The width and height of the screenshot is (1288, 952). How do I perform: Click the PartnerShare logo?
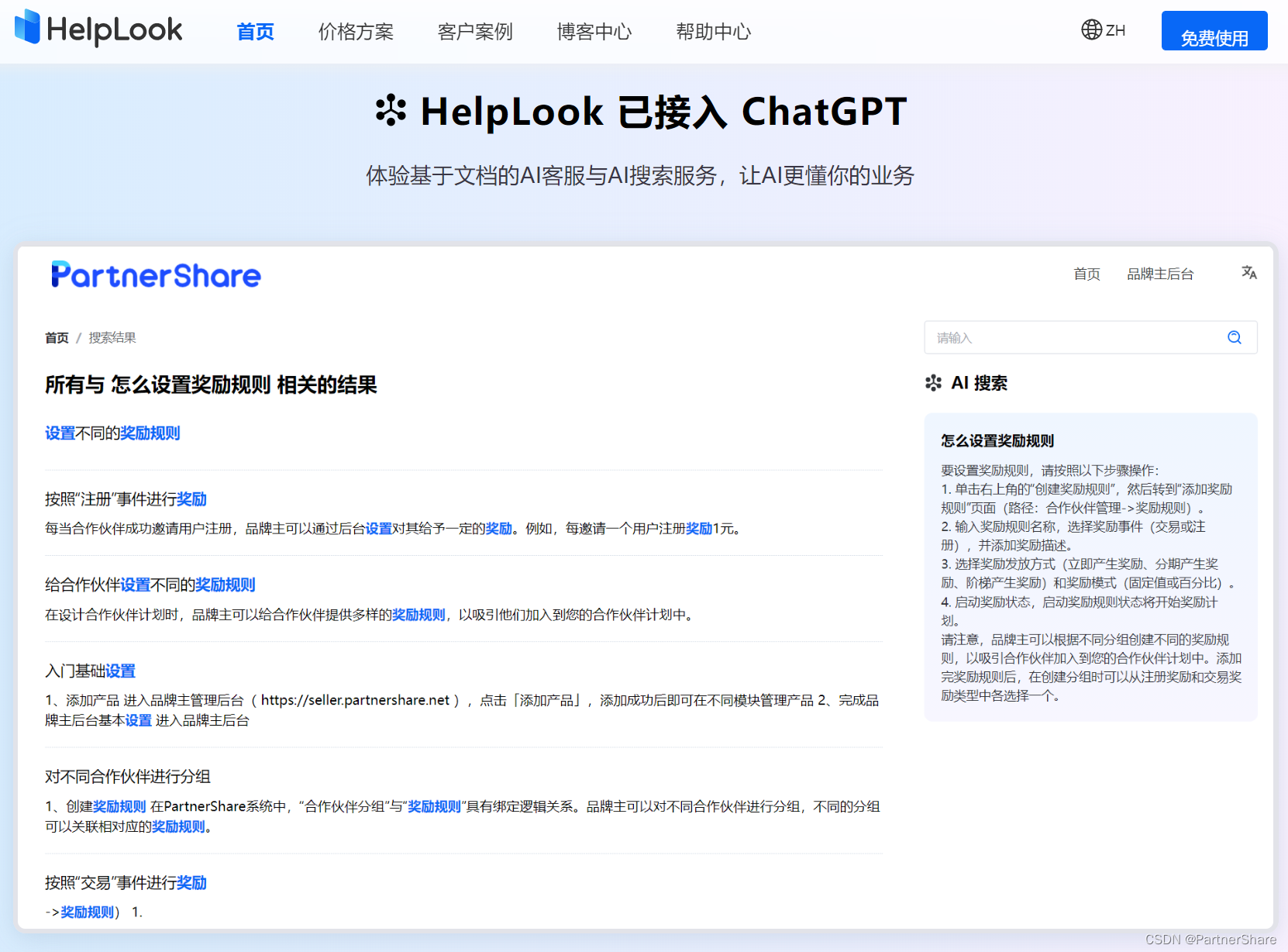pos(156,275)
